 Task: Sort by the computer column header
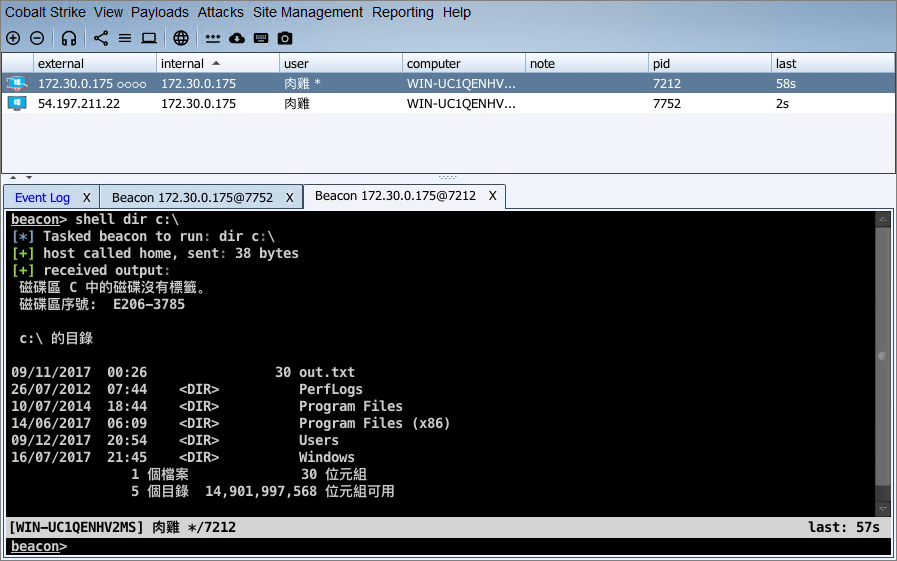point(464,63)
